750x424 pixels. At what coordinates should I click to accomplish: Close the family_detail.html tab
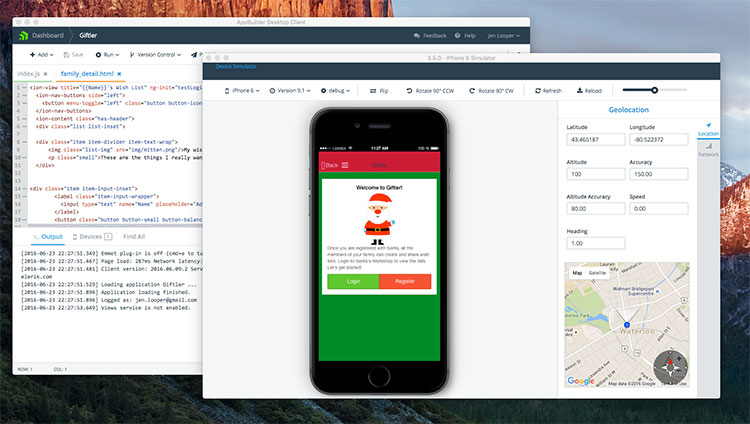click(119, 74)
